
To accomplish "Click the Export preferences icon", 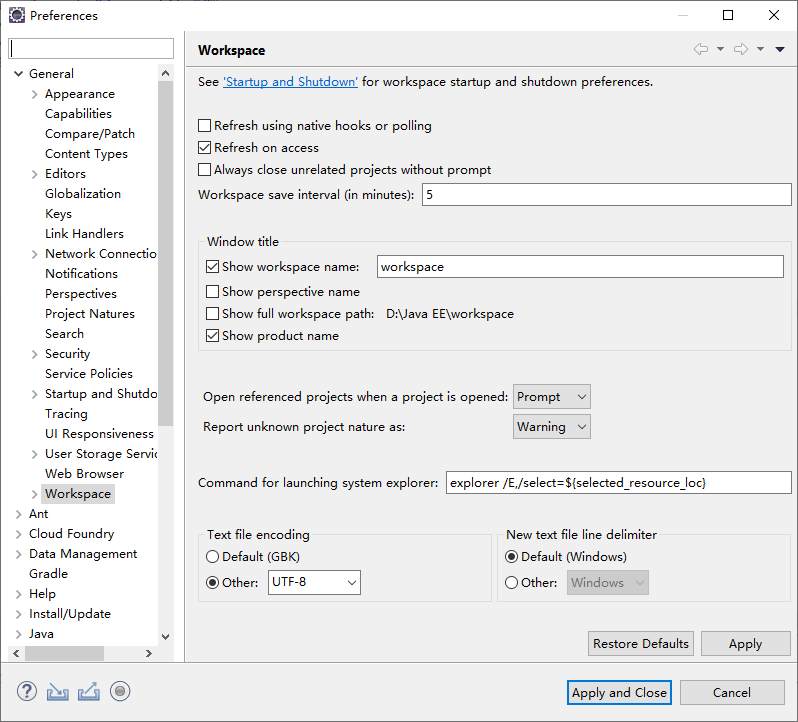I will (89, 692).
